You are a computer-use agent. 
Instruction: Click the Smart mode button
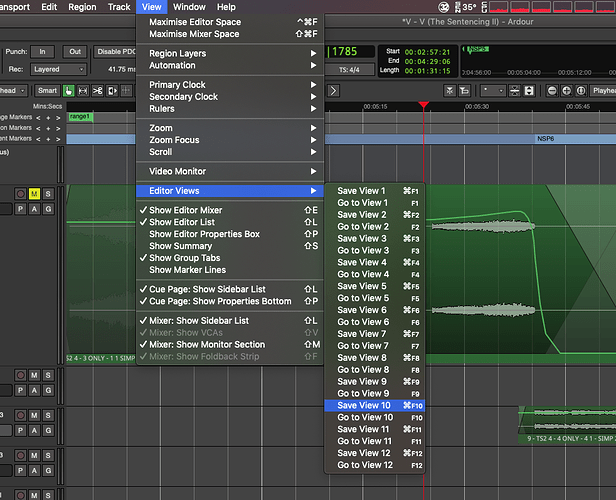47,91
